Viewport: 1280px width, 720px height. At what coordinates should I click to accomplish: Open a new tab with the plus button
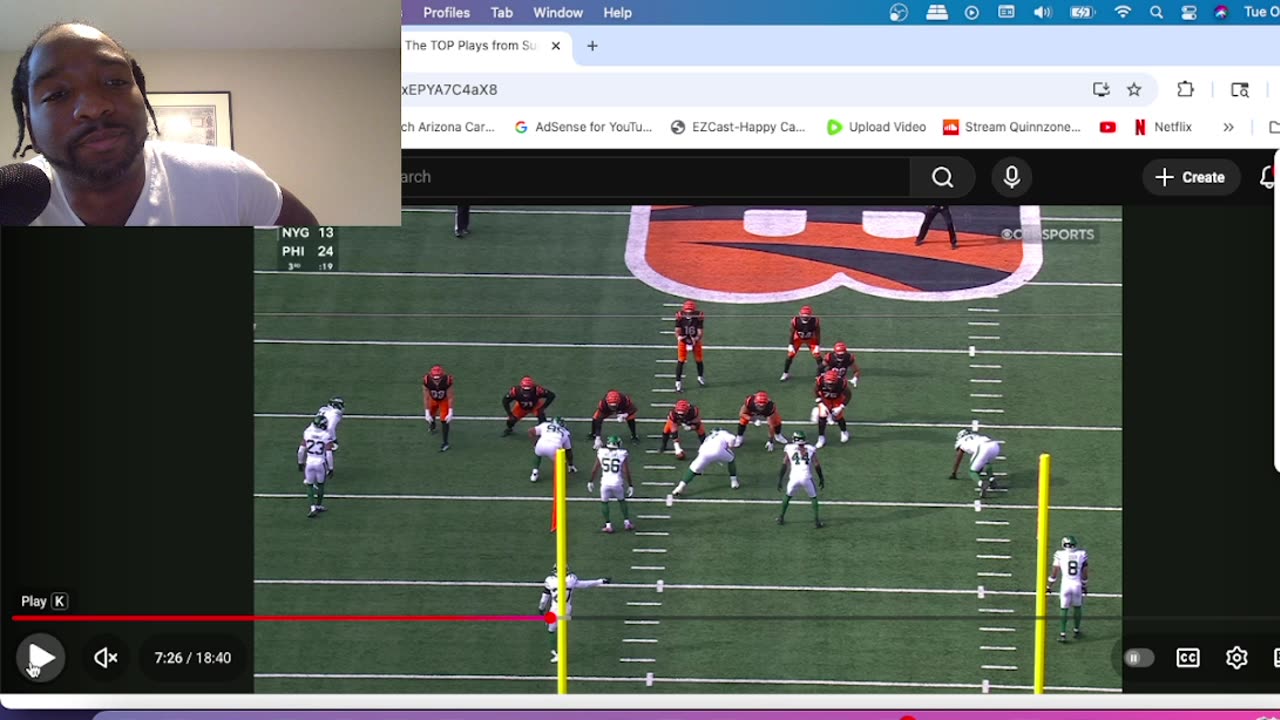tap(592, 46)
